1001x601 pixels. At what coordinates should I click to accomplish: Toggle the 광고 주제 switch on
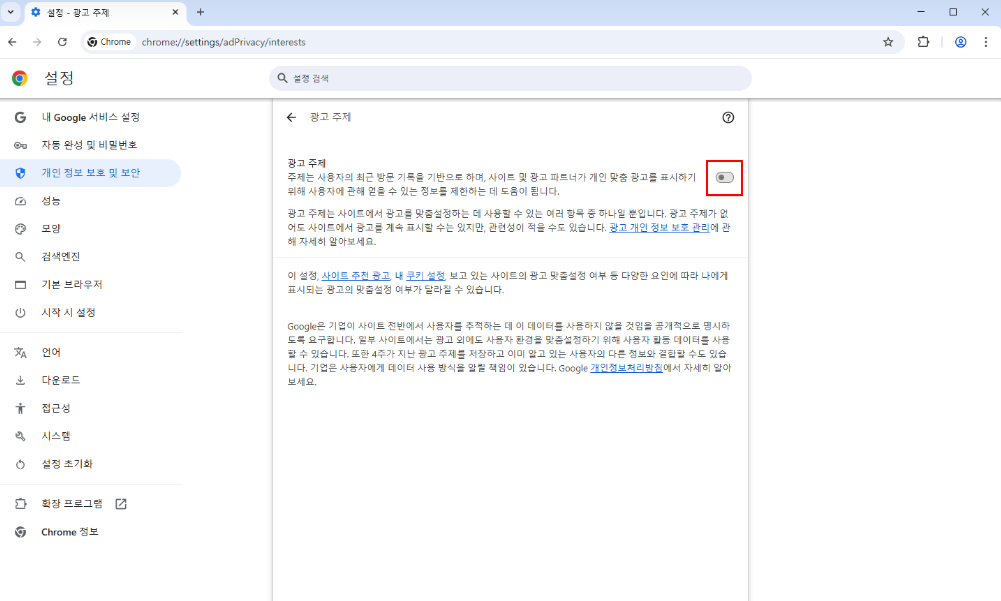tap(725, 178)
